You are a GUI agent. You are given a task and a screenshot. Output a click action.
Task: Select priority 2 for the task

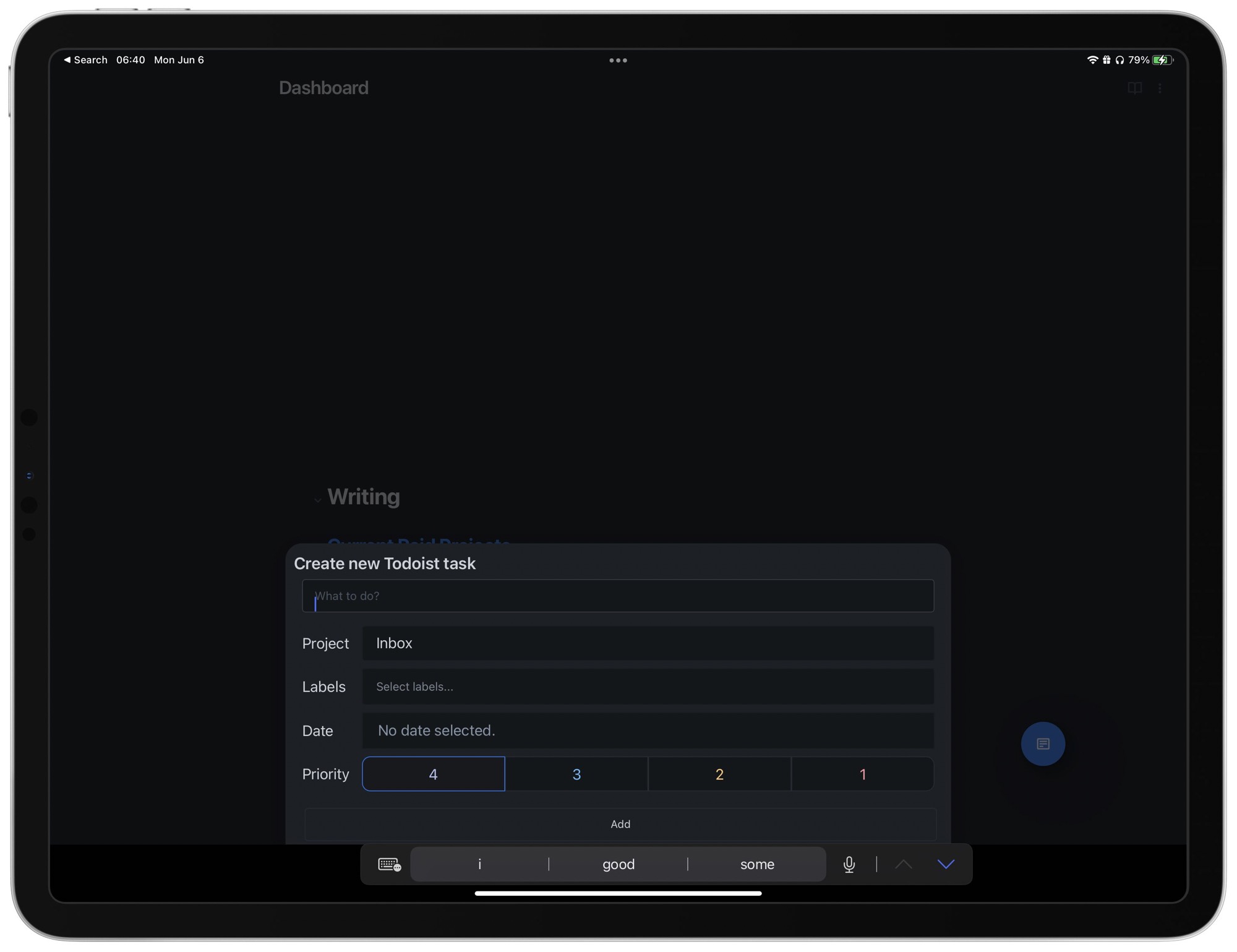tap(719, 774)
